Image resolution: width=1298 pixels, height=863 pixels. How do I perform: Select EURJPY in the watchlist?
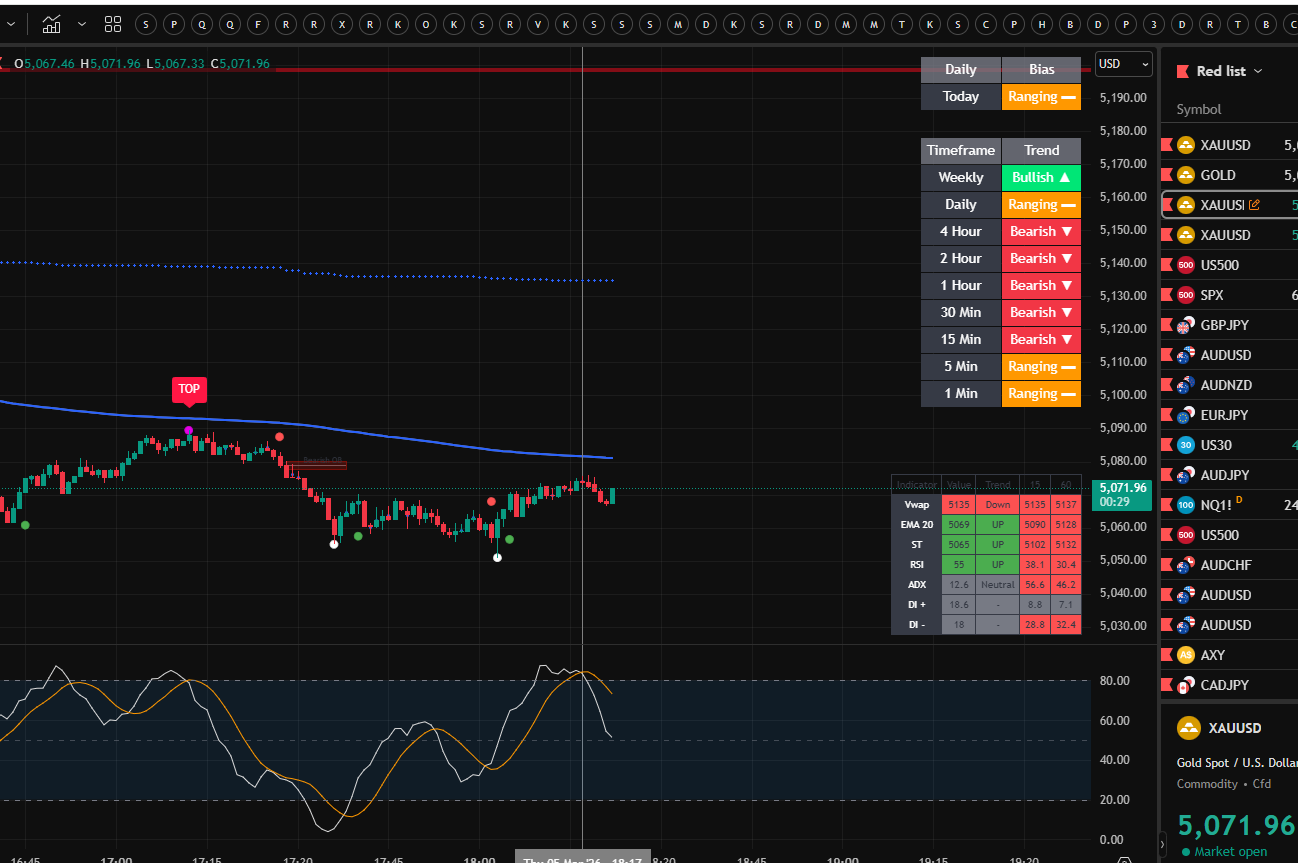pos(1225,415)
